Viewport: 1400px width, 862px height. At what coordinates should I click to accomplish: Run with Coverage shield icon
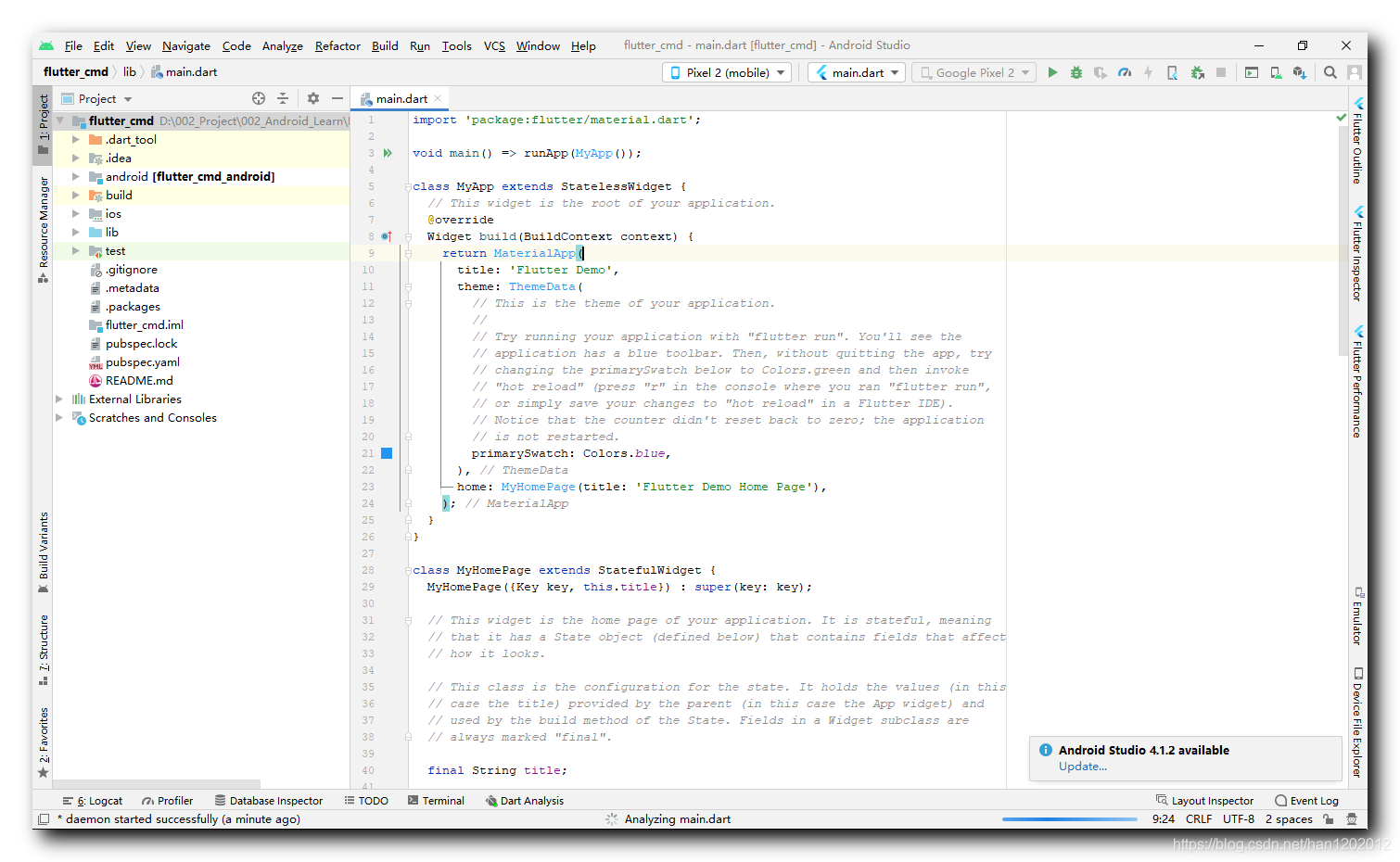point(1101,72)
